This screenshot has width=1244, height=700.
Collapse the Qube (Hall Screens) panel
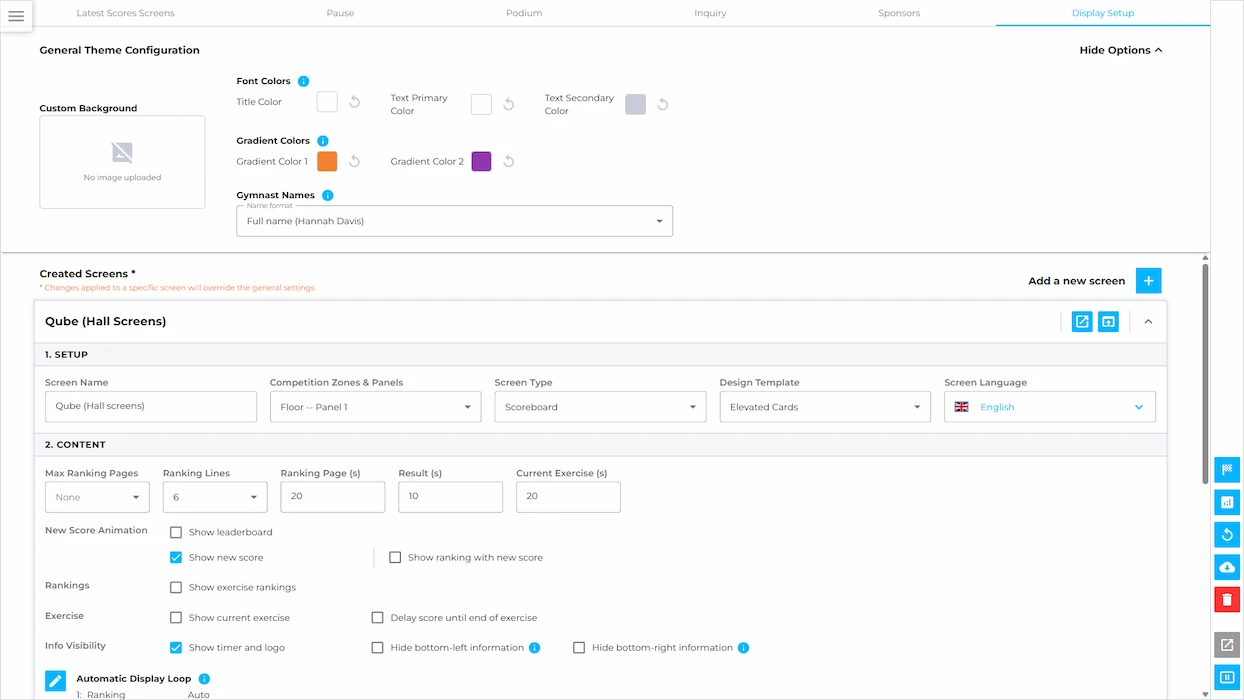point(1148,321)
